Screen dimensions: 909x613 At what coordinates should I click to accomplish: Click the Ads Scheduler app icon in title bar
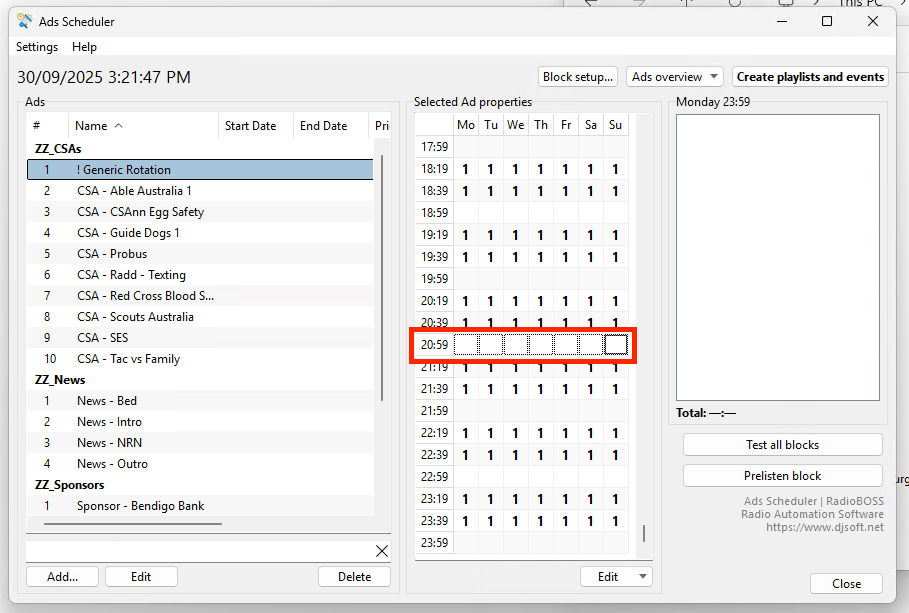[24, 21]
